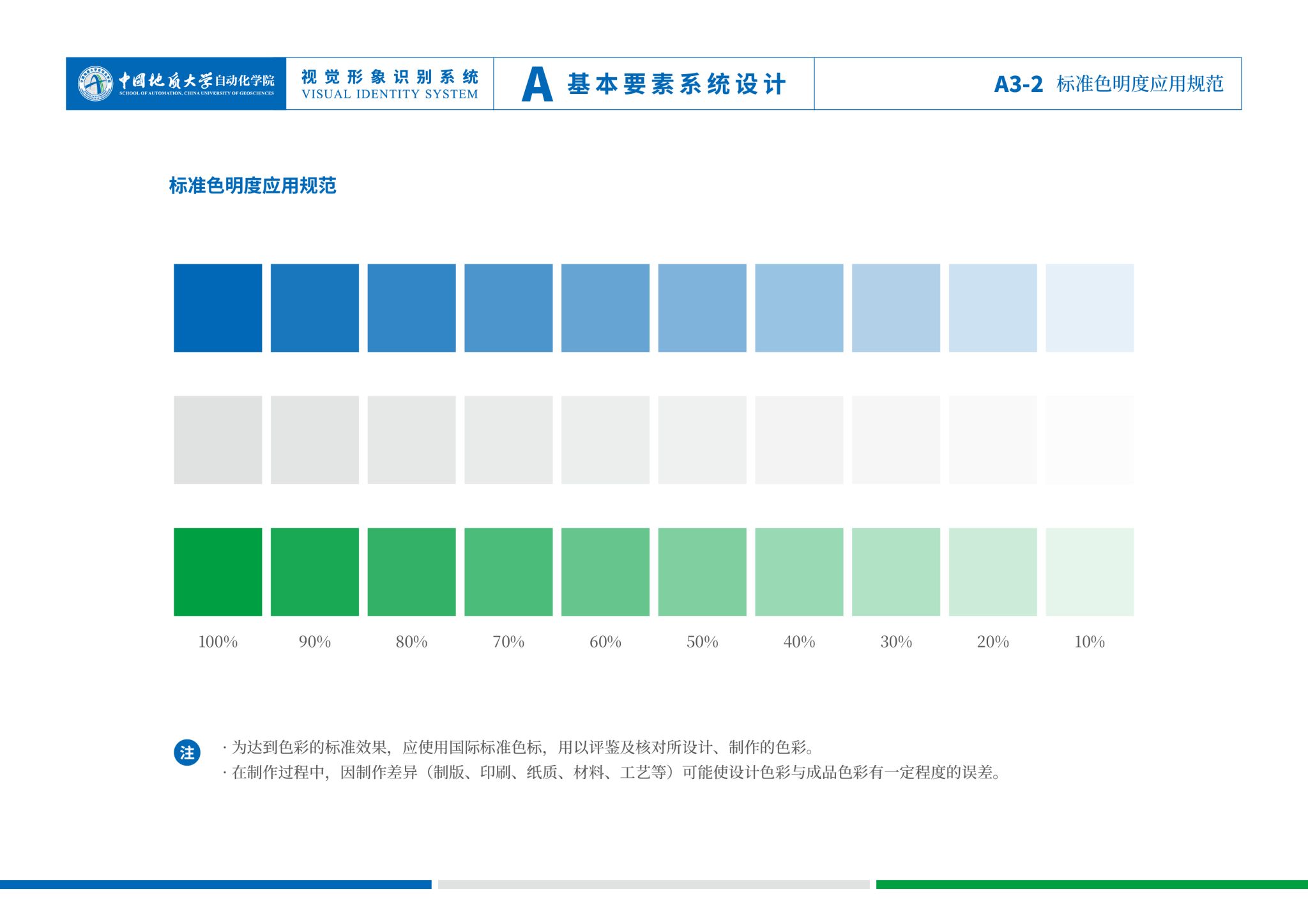
Task: Select the 60% gray color swatch
Action: (x=605, y=439)
